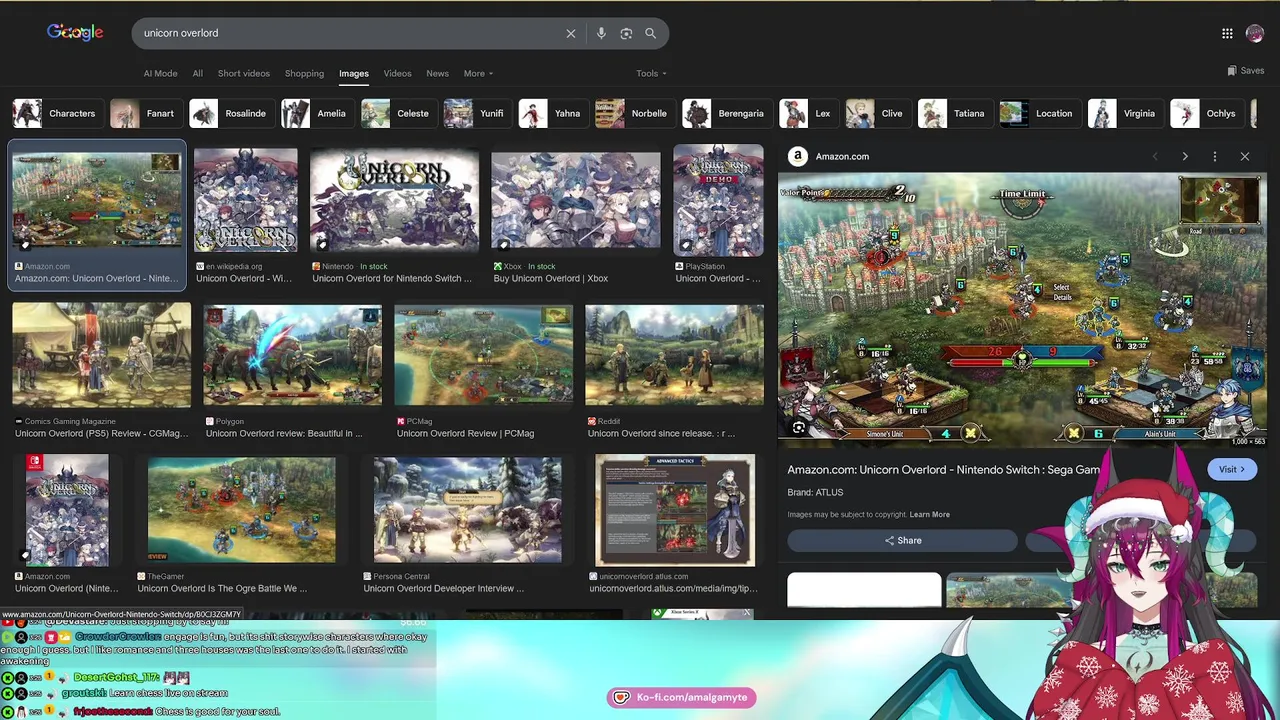Click the Ko-fi.com/amalgamyte banner
Viewport: 1280px width, 720px height.
pos(682,697)
